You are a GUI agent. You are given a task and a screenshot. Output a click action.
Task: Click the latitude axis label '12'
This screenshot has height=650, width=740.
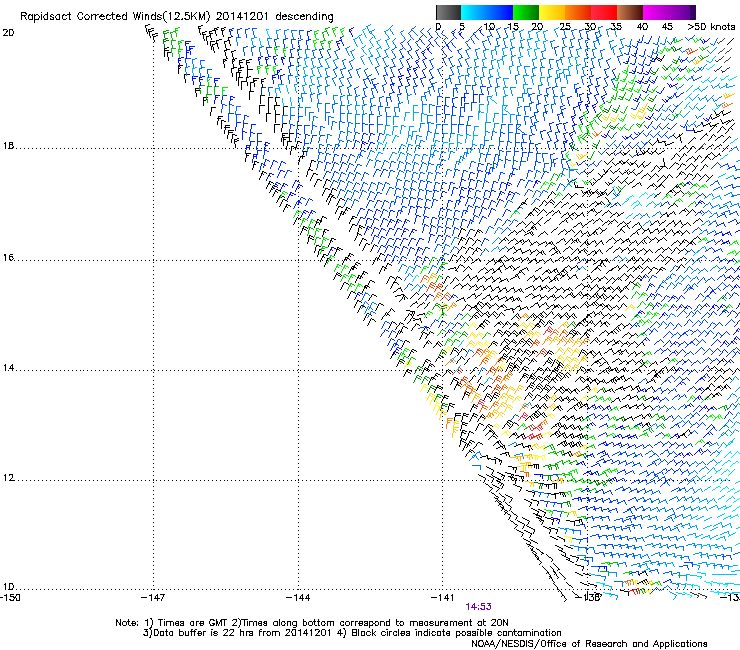coord(8,478)
